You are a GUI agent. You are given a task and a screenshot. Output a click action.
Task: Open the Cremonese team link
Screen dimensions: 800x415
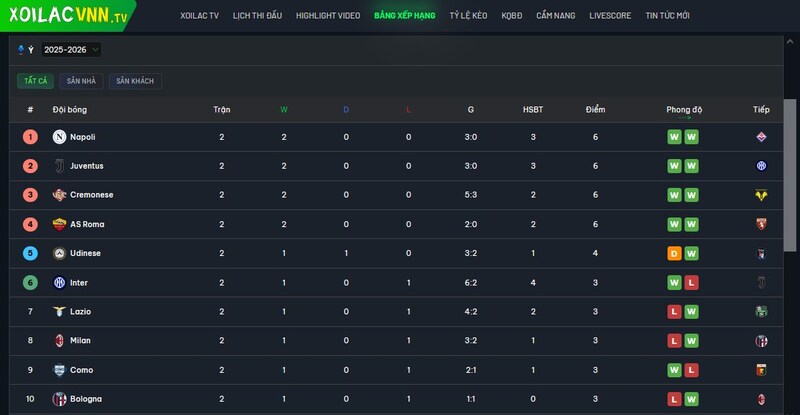pyautogui.click(x=92, y=195)
